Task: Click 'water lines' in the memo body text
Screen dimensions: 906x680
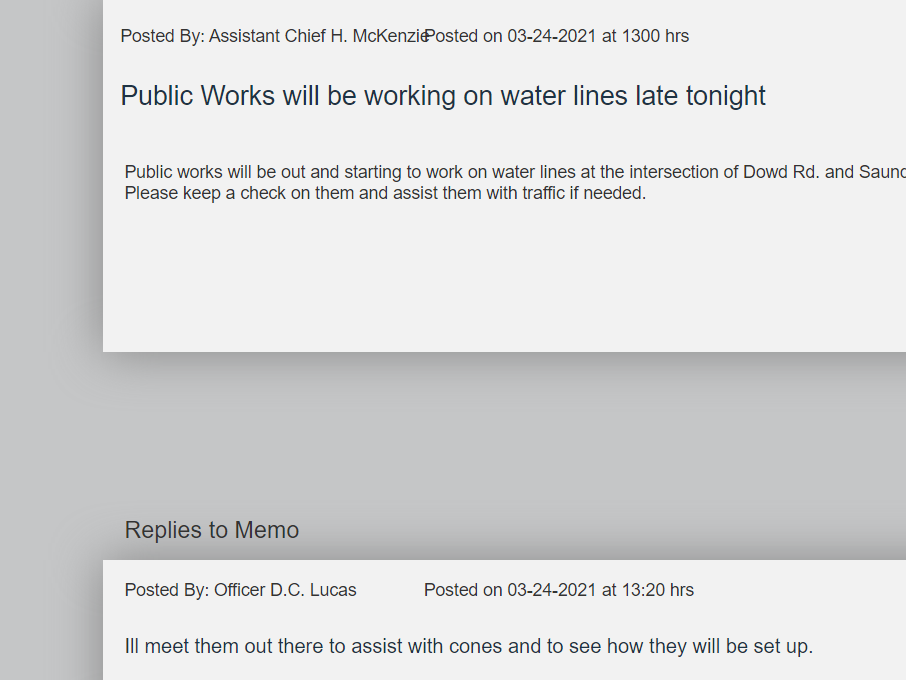Action: click(x=534, y=172)
